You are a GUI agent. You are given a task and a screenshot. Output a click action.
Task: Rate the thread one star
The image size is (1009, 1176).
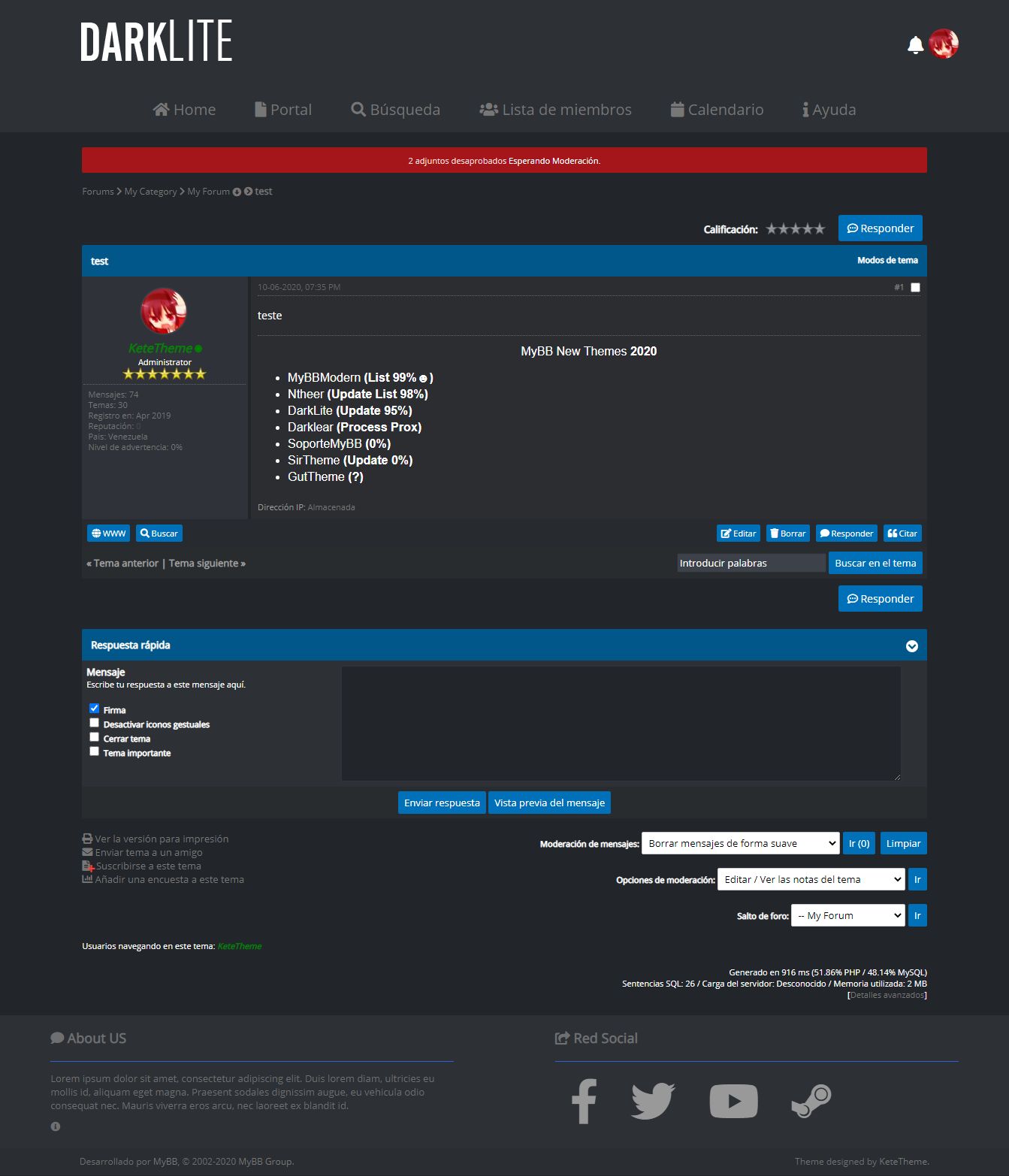[x=772, y=229]
